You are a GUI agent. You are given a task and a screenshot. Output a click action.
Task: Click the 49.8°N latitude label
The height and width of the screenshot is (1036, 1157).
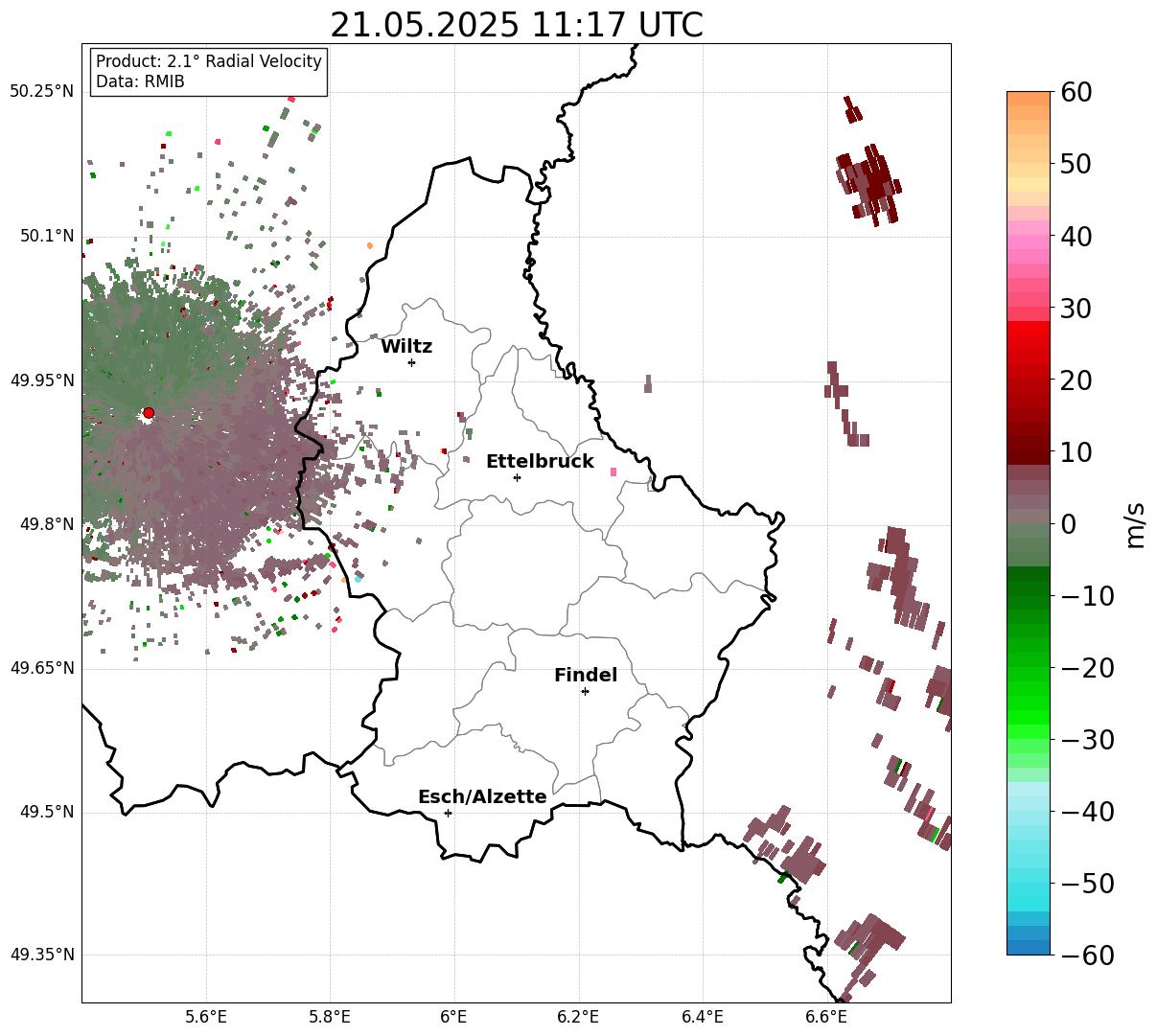(x=46, y=524)
